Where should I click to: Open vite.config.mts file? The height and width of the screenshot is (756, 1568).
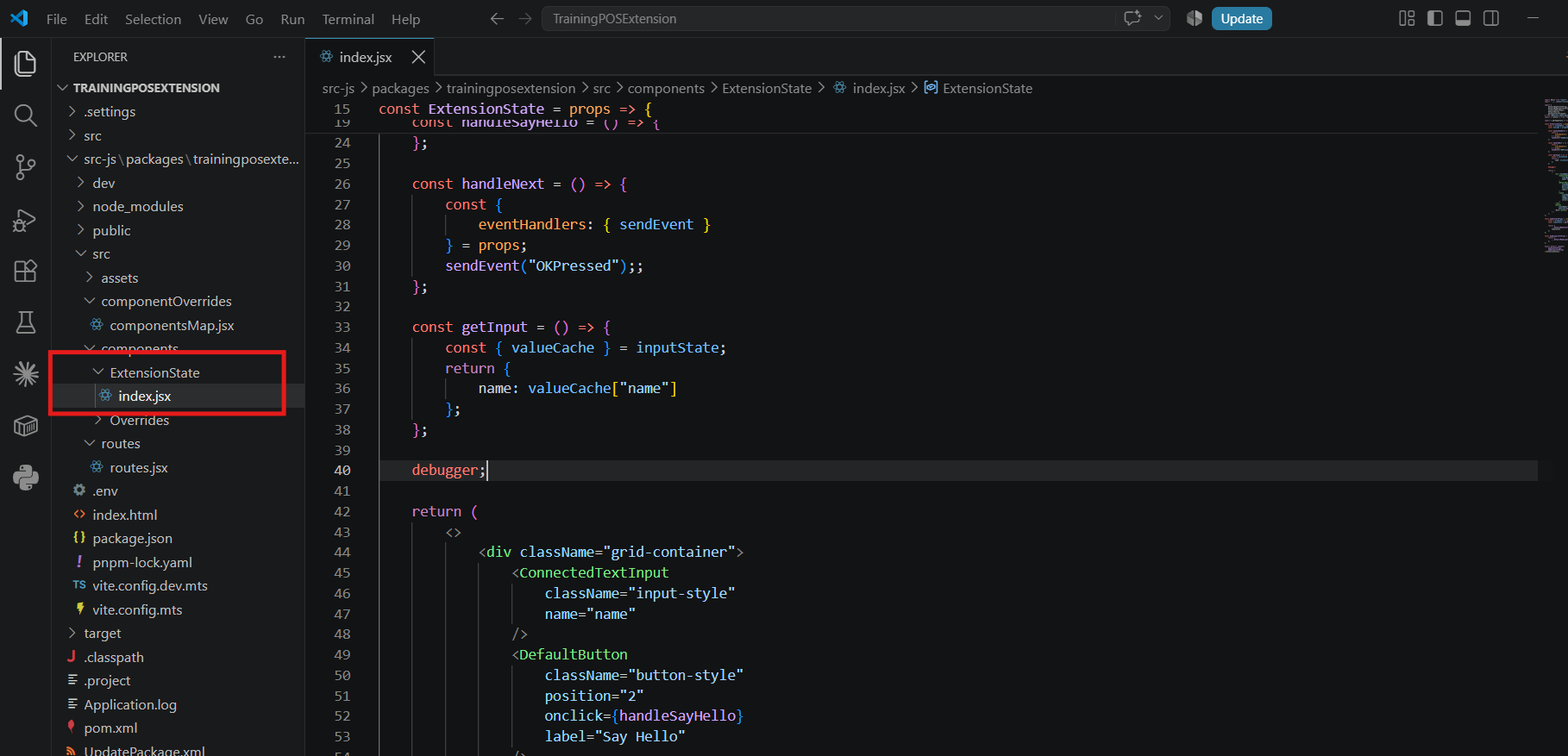(178, 609)
